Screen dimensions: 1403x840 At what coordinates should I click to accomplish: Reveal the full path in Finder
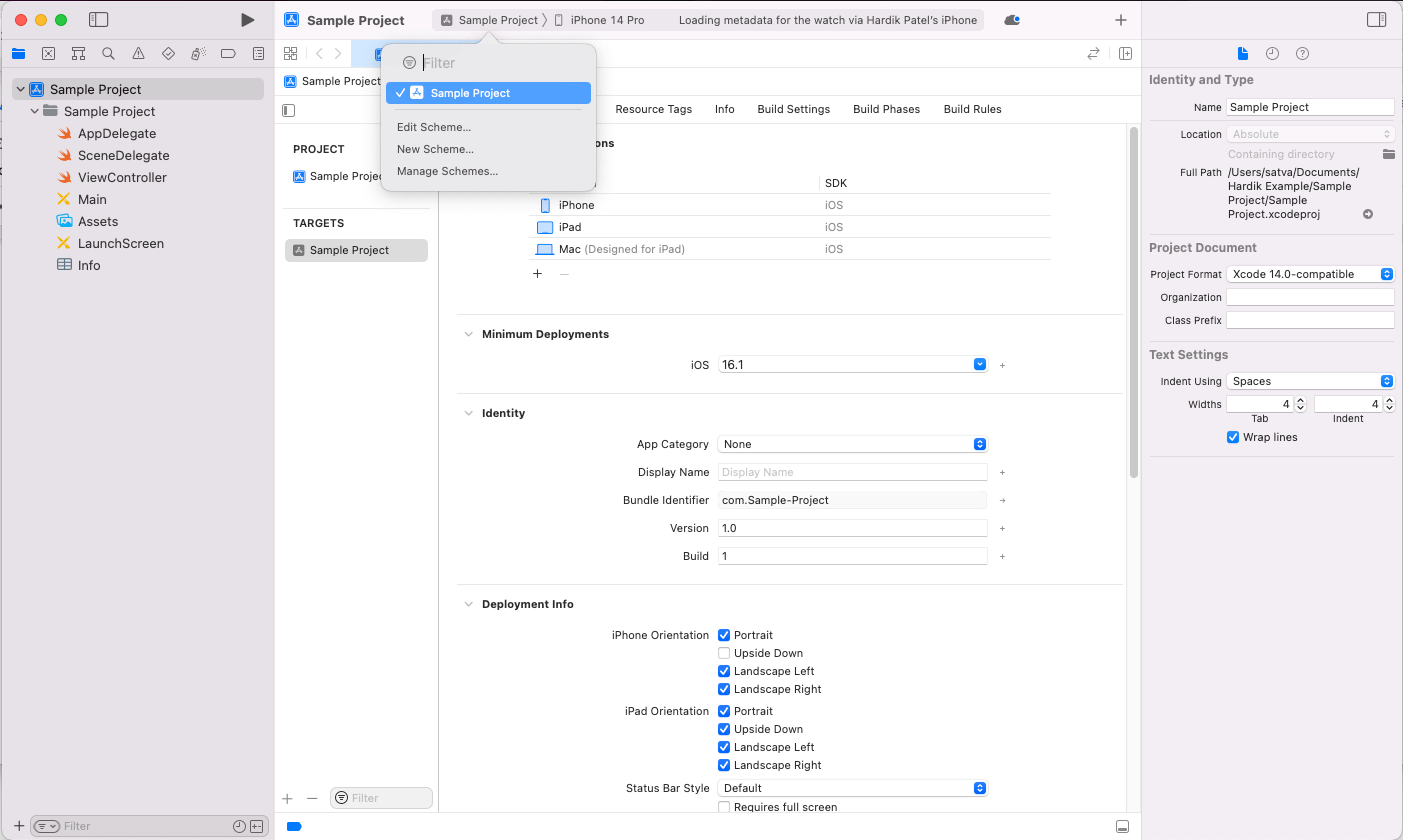coord(1368,215)
